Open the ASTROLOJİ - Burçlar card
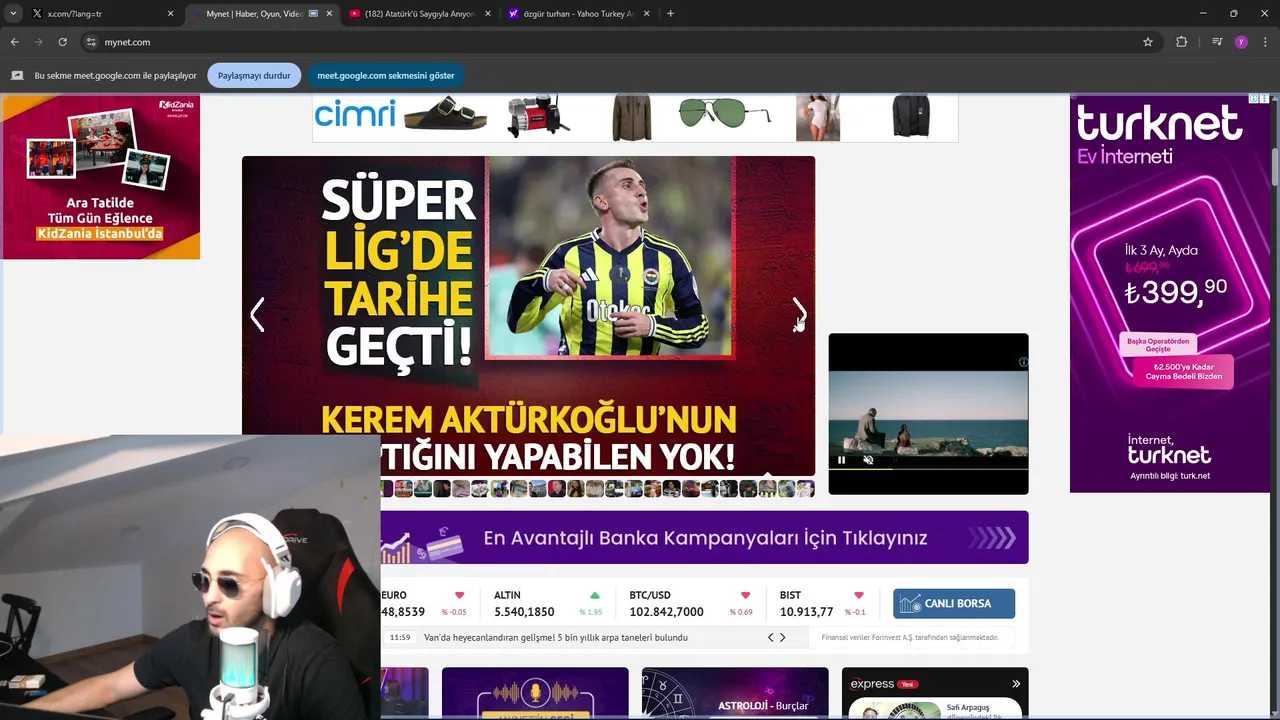The image size is (1280, 720). [x=735, y=693]
